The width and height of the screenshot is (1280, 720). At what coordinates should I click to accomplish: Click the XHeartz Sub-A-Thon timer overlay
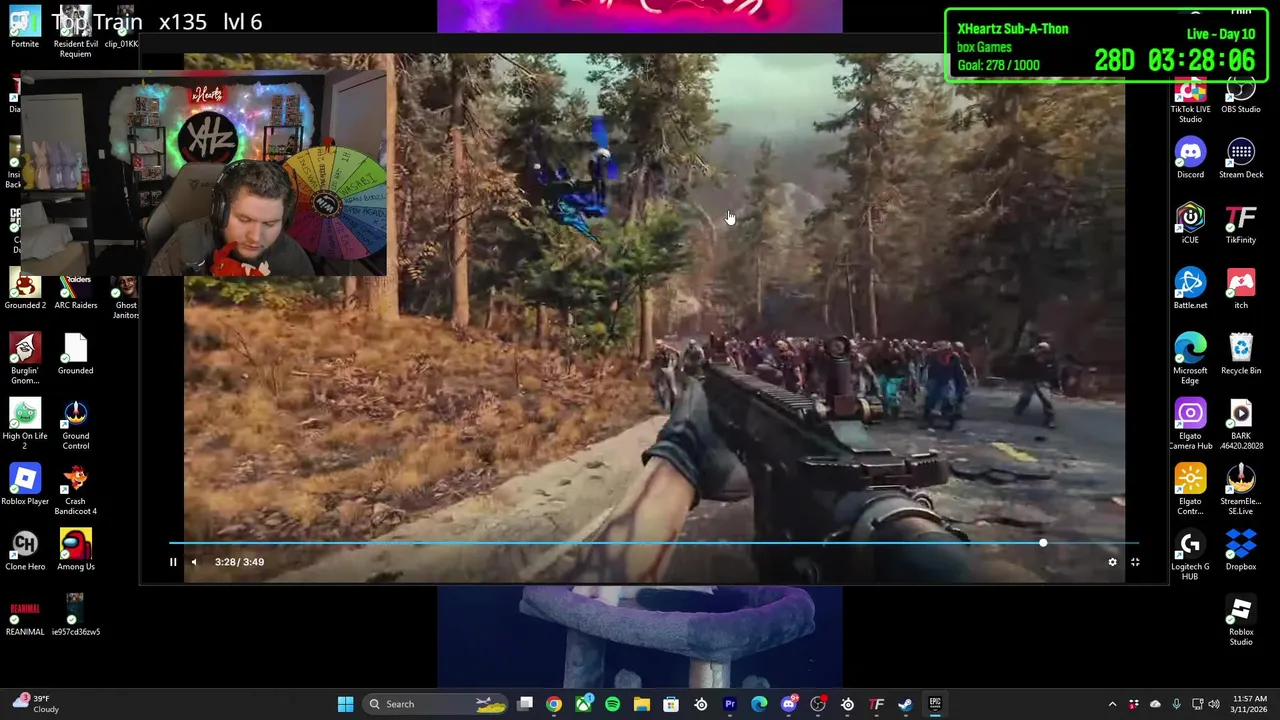click(1106, 47)
